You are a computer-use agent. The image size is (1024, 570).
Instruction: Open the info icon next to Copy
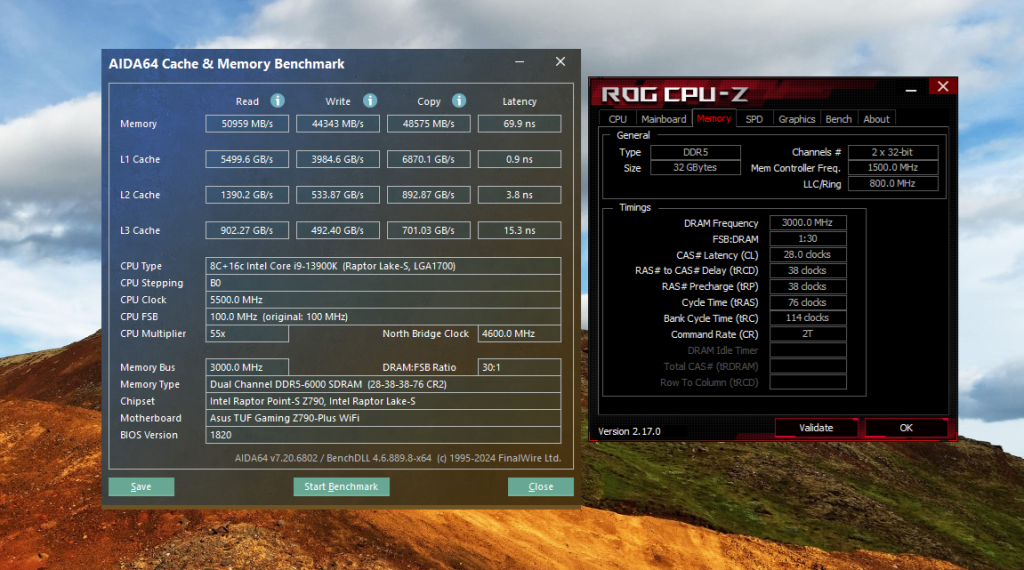click(x=459, y=101)
